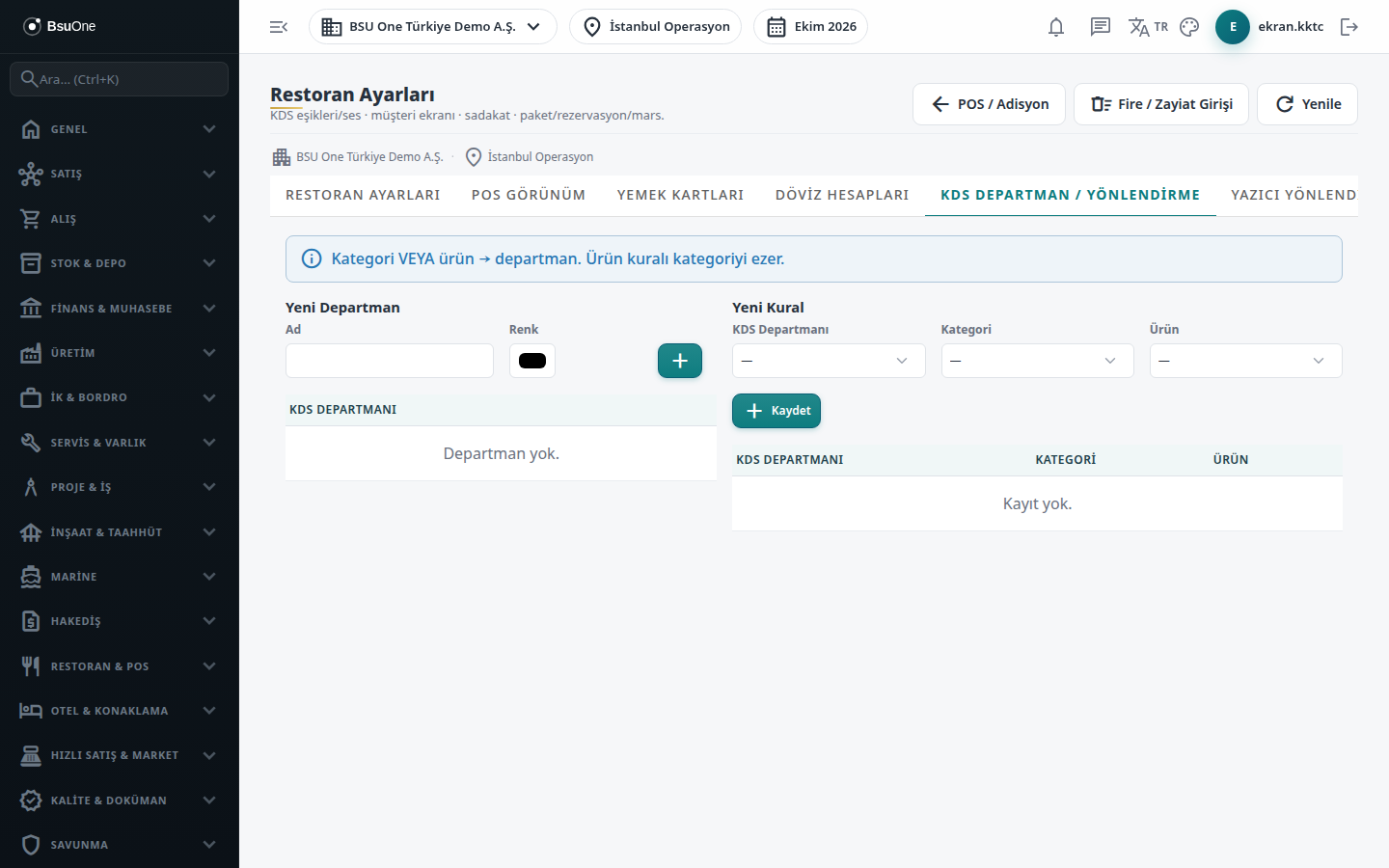This screenshot has width=1389, height=868.
Task: Switch to the Restoran Ayarları tab
Action: tap(363, 195)
